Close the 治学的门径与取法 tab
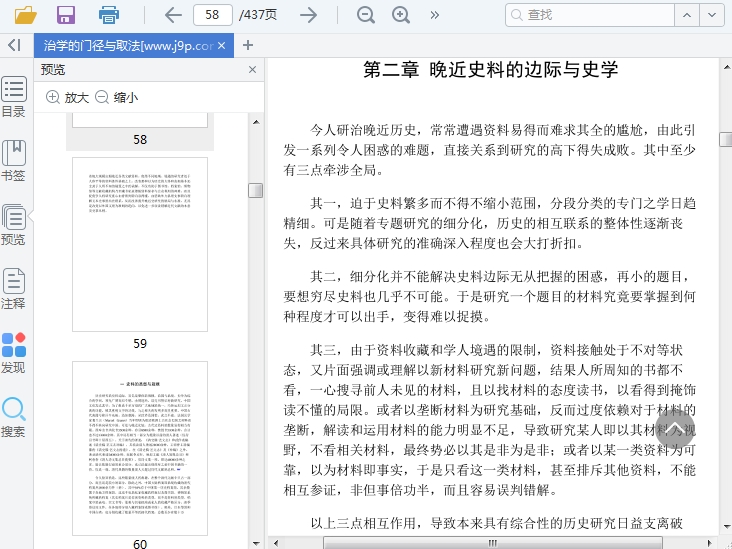 [222, 46]
